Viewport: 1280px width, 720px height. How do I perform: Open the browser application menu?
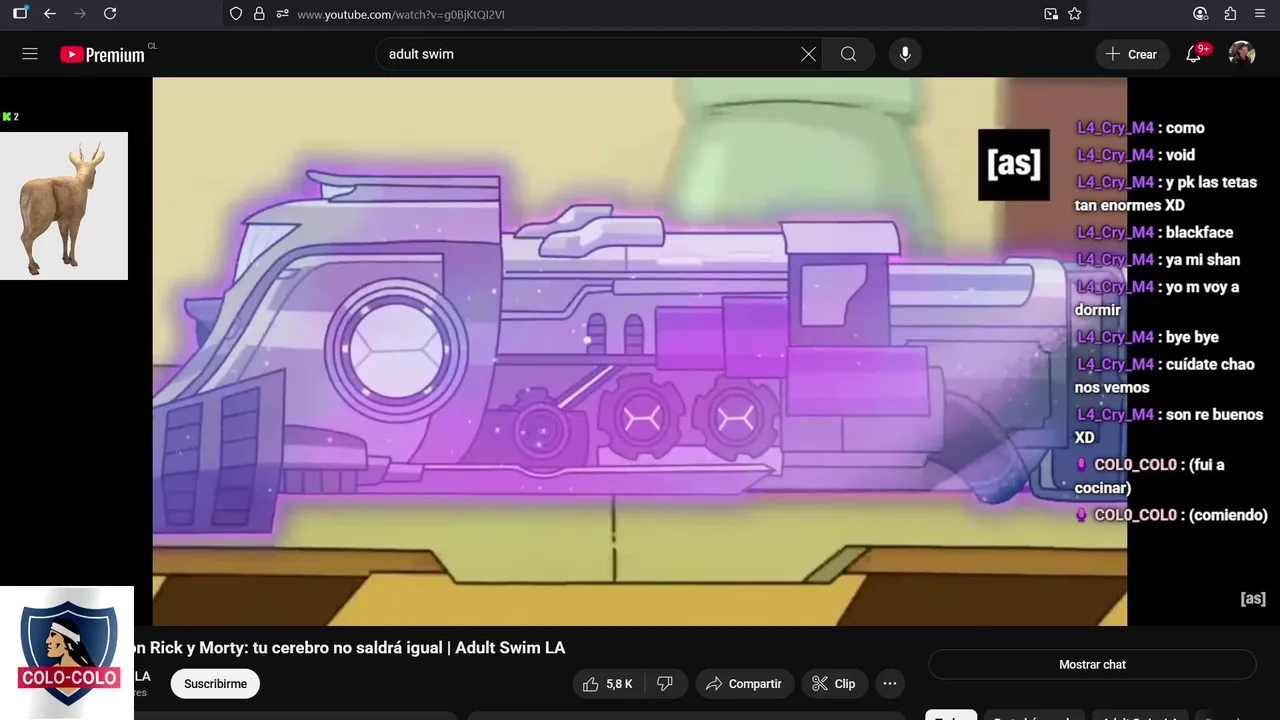click(1260, 14)
